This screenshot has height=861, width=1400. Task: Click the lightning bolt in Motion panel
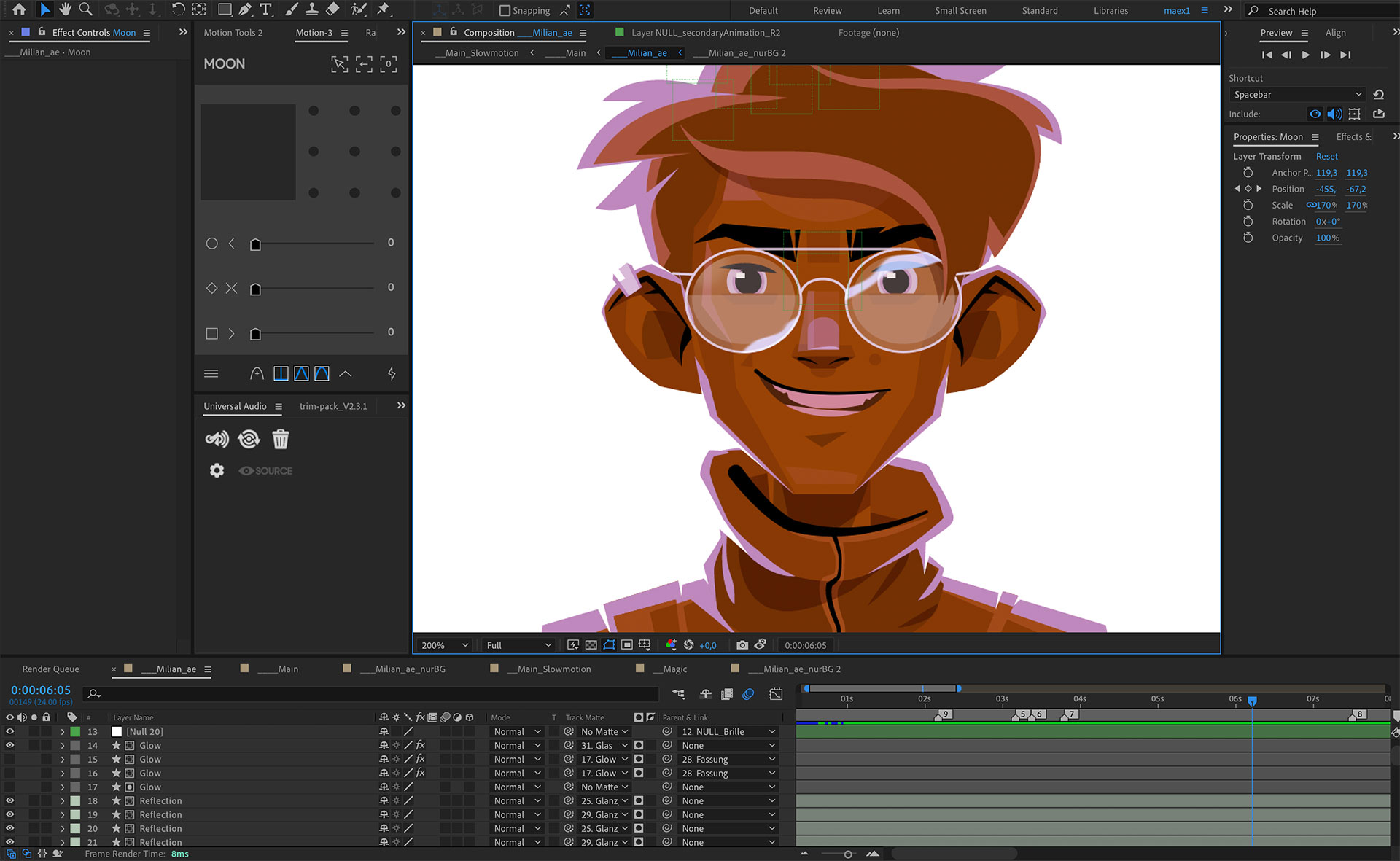[392, 374]
